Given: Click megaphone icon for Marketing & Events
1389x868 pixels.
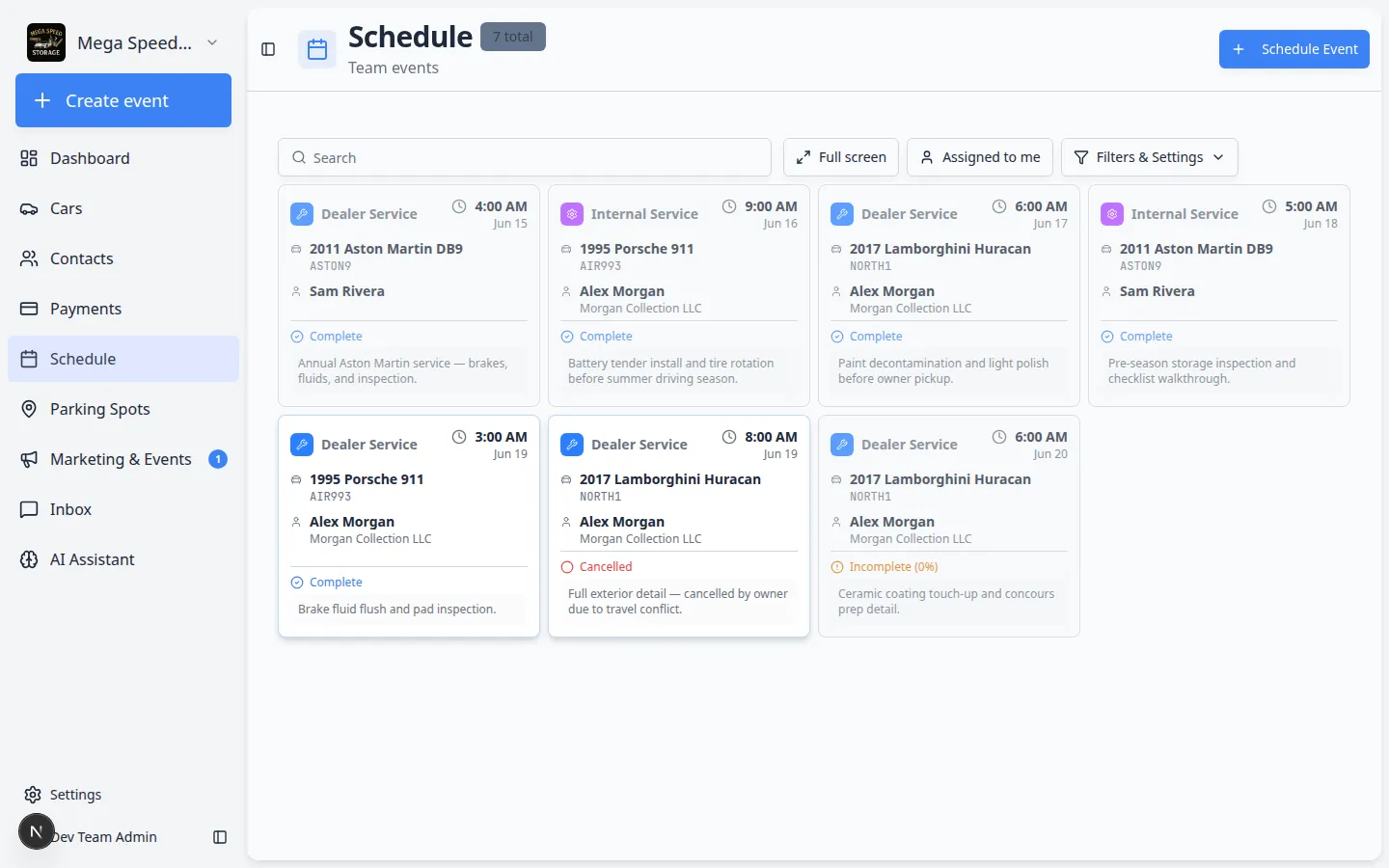Looking at the screenshot, I should click(29, 459).
